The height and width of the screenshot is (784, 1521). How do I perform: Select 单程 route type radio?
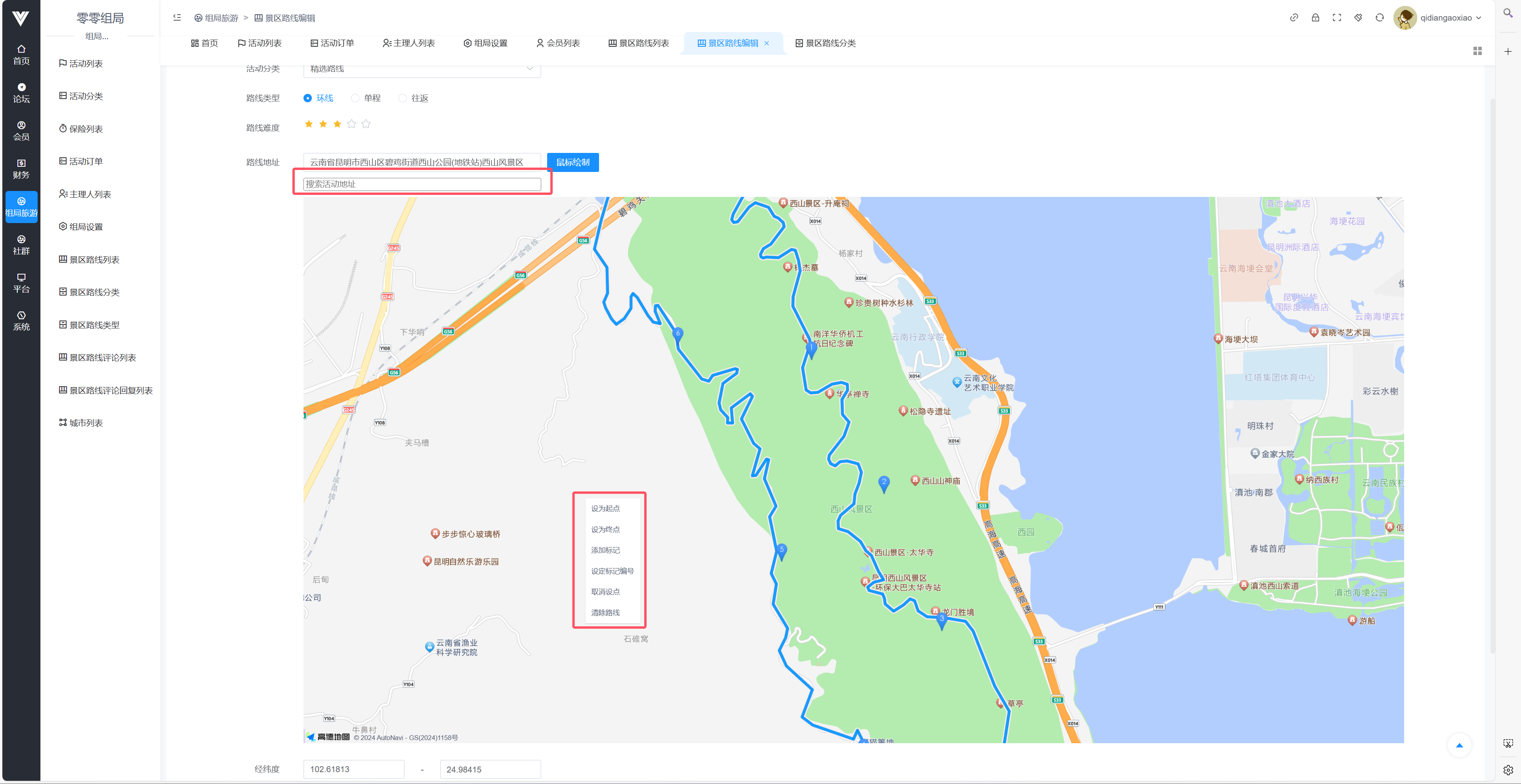(355, 98)
